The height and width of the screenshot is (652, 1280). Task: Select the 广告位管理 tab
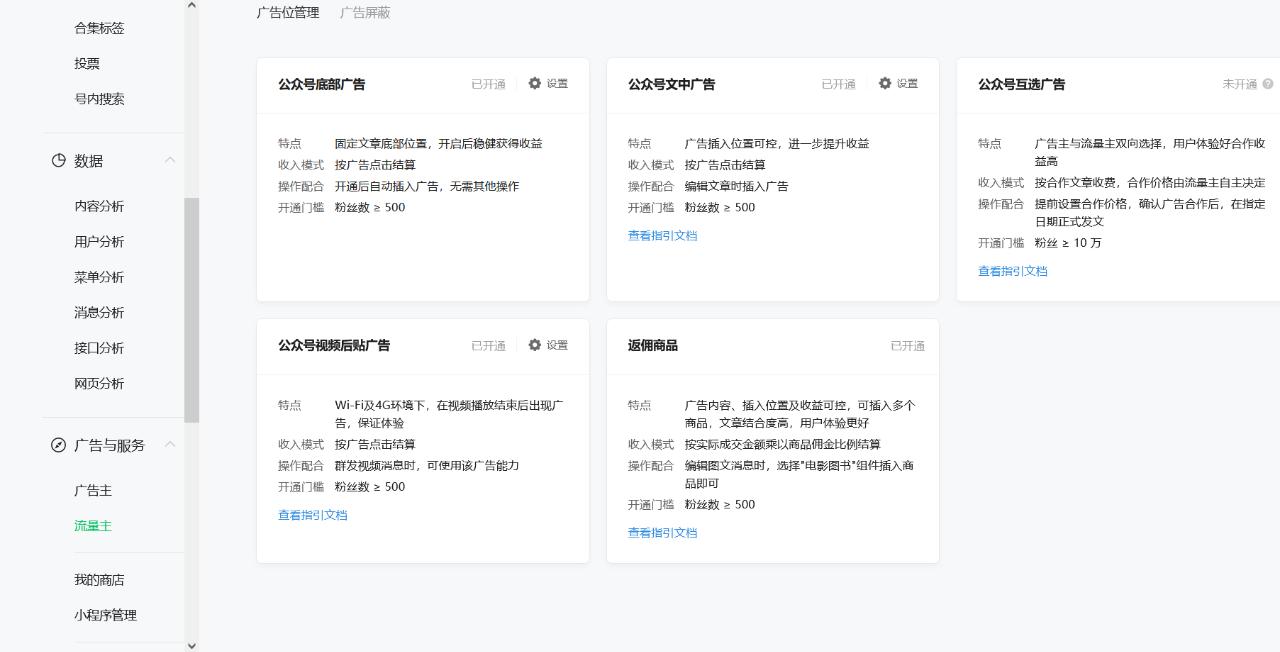287,13
